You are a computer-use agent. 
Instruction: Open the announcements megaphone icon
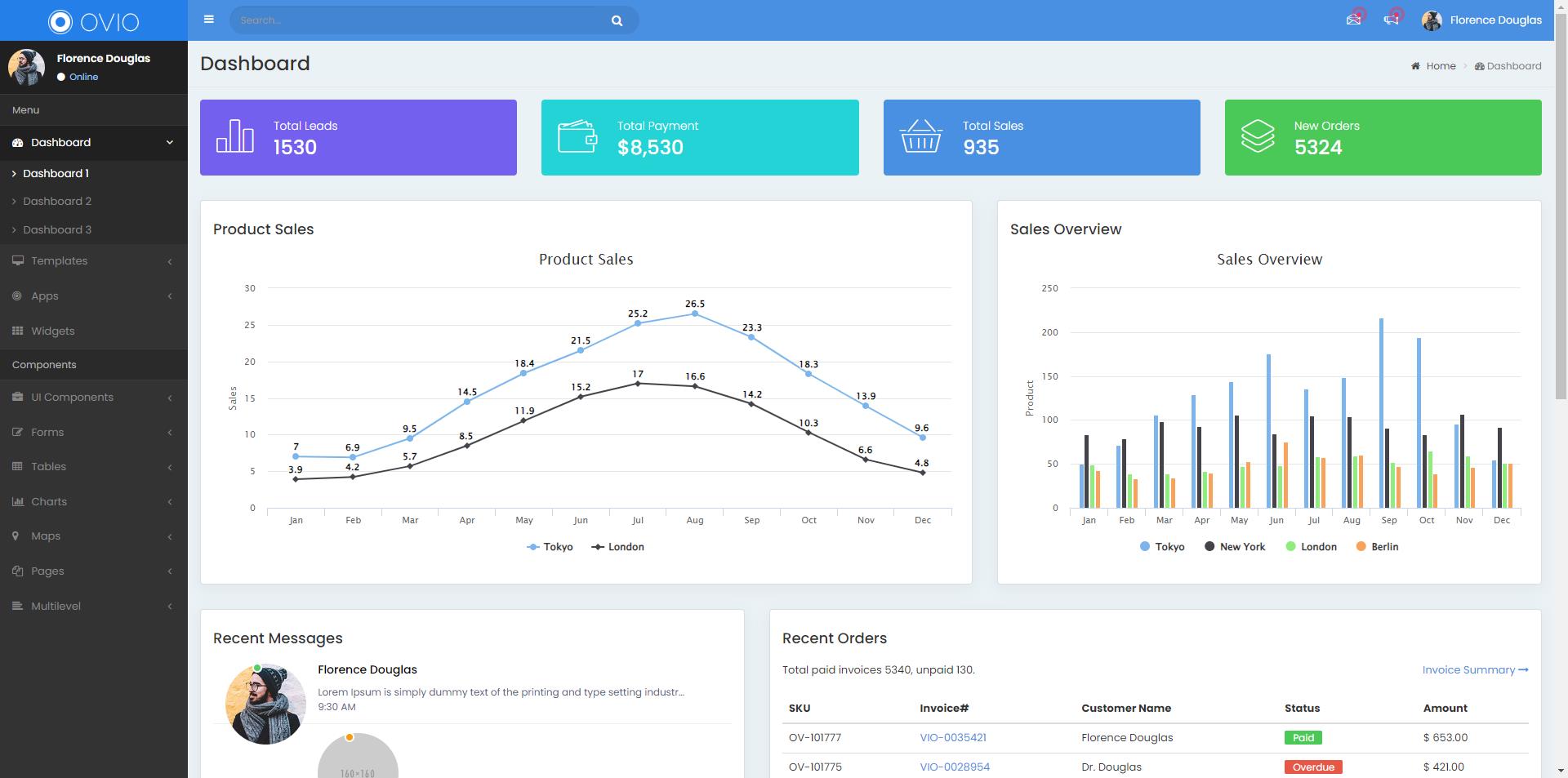(x=1391, y=20)
